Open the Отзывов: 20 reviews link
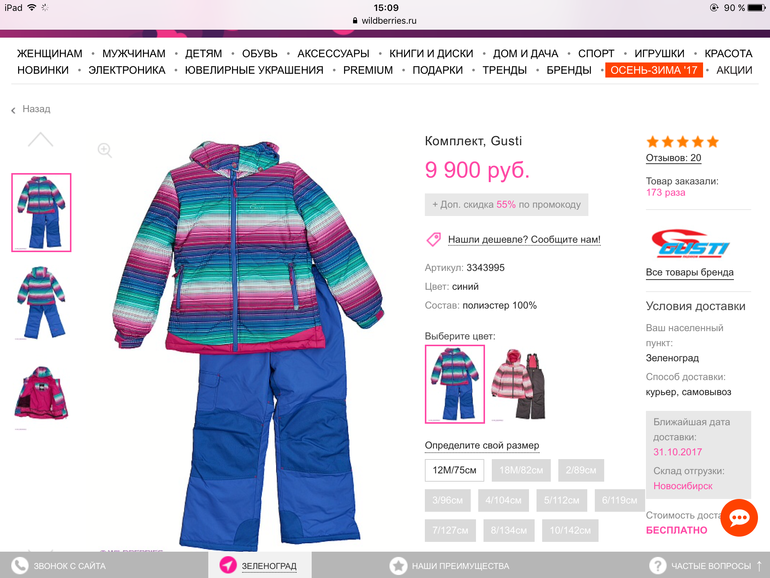The image size is (770, 578). 673,158
